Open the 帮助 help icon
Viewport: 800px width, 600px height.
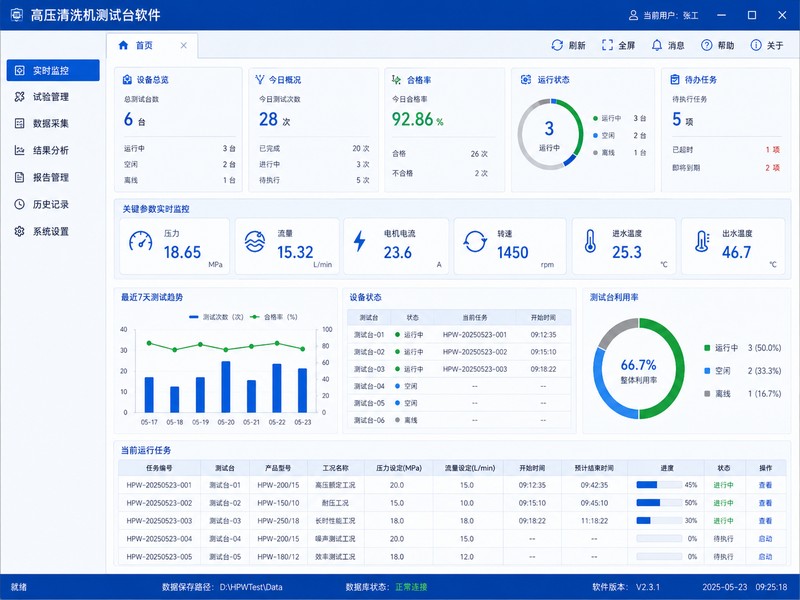tap(707, 45)
